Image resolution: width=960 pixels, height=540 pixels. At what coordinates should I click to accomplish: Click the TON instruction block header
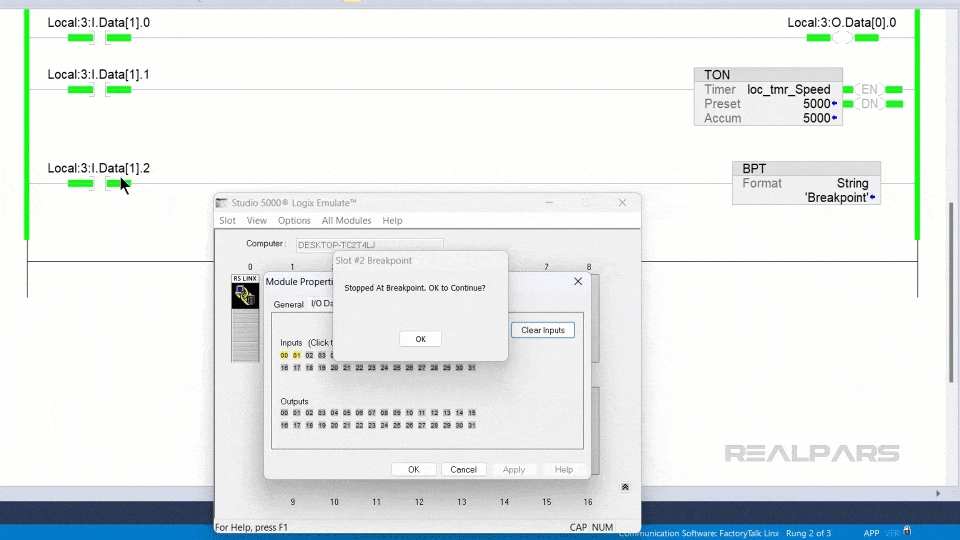(x=768, y=75)
